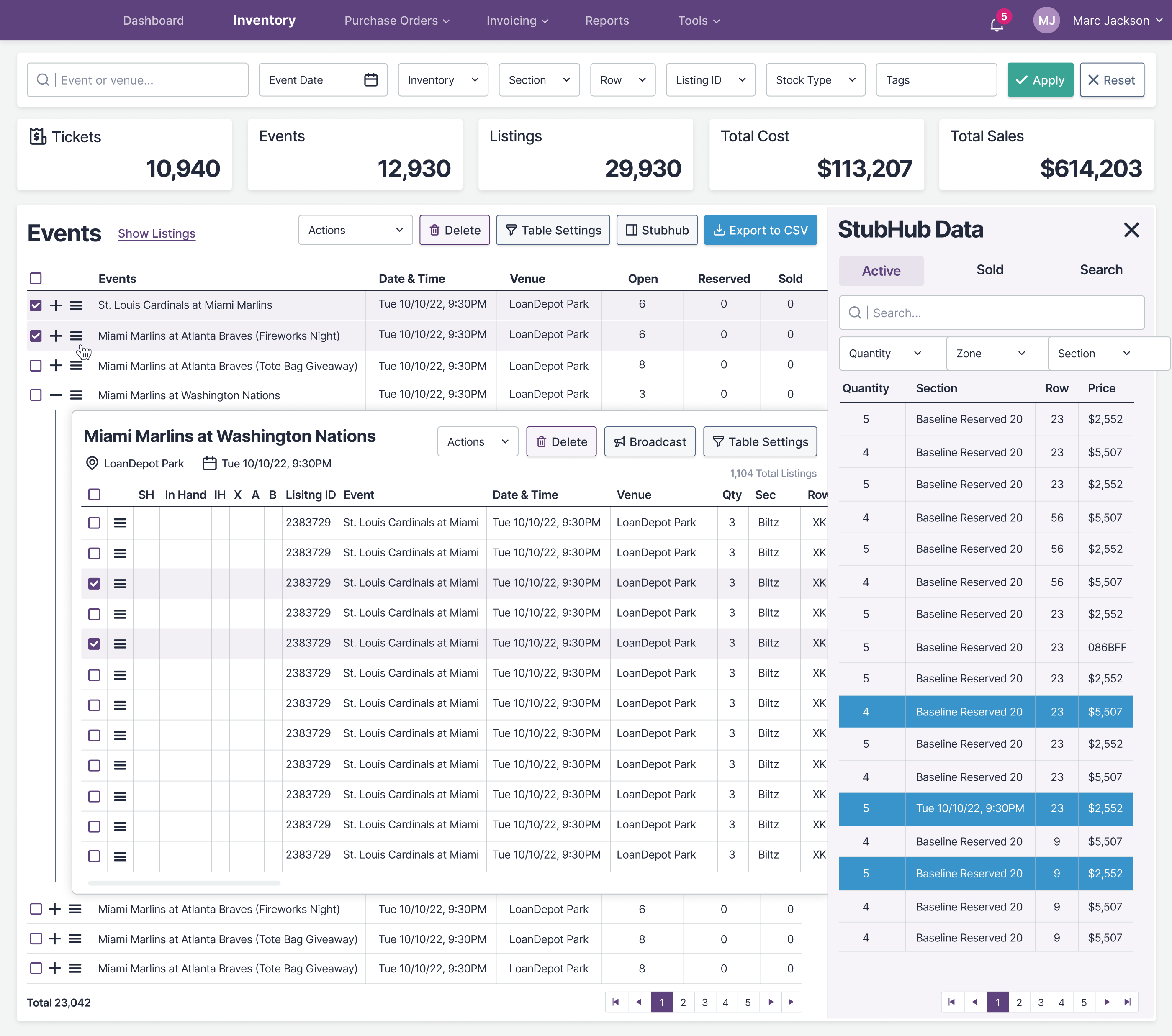Click the Broadcast megaphone button
Screen dimensions: 1172x1036
(649, 441)
